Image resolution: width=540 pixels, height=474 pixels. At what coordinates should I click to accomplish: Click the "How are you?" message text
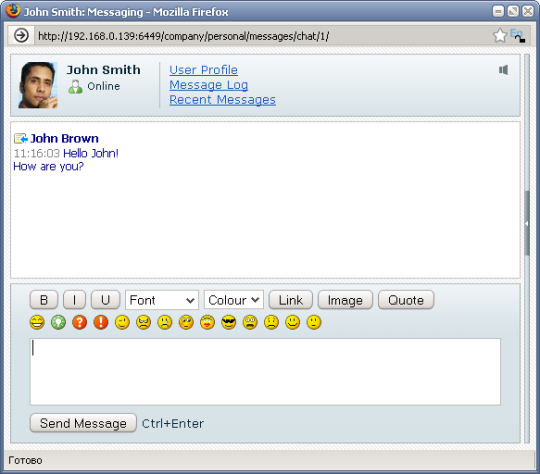(x=49, y=167)
